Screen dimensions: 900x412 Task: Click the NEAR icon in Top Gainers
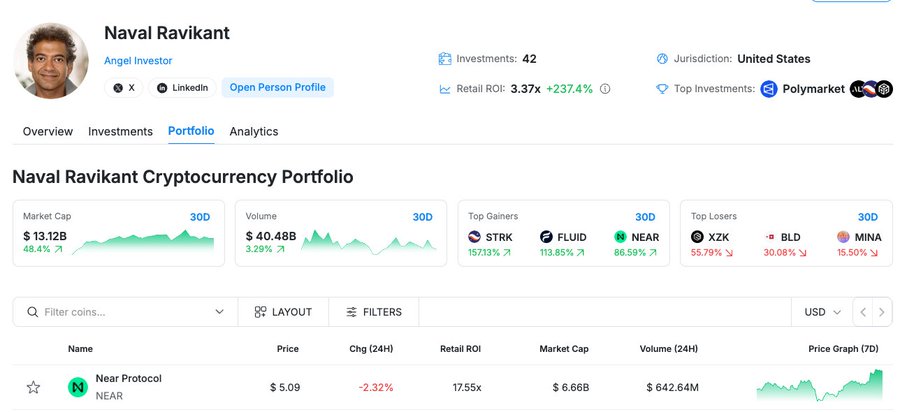[x=620, y=237]
